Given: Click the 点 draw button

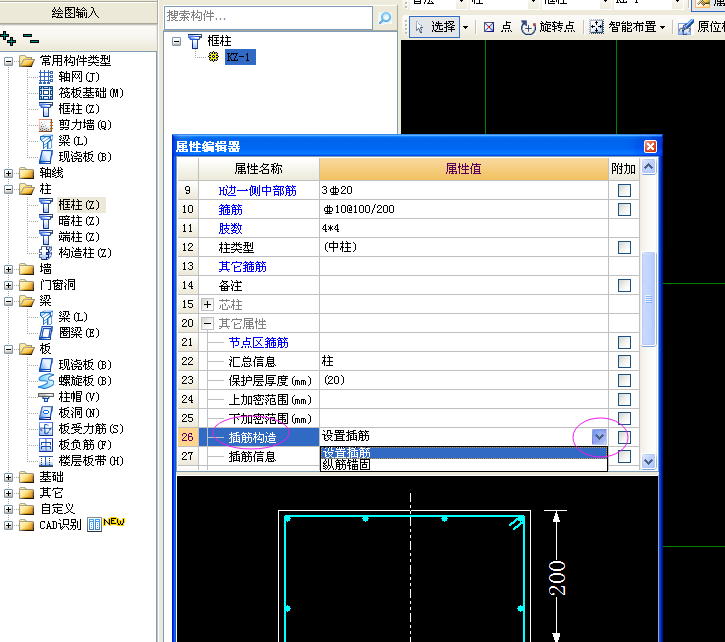Looking at the screenshot, I should click(498, 27).
